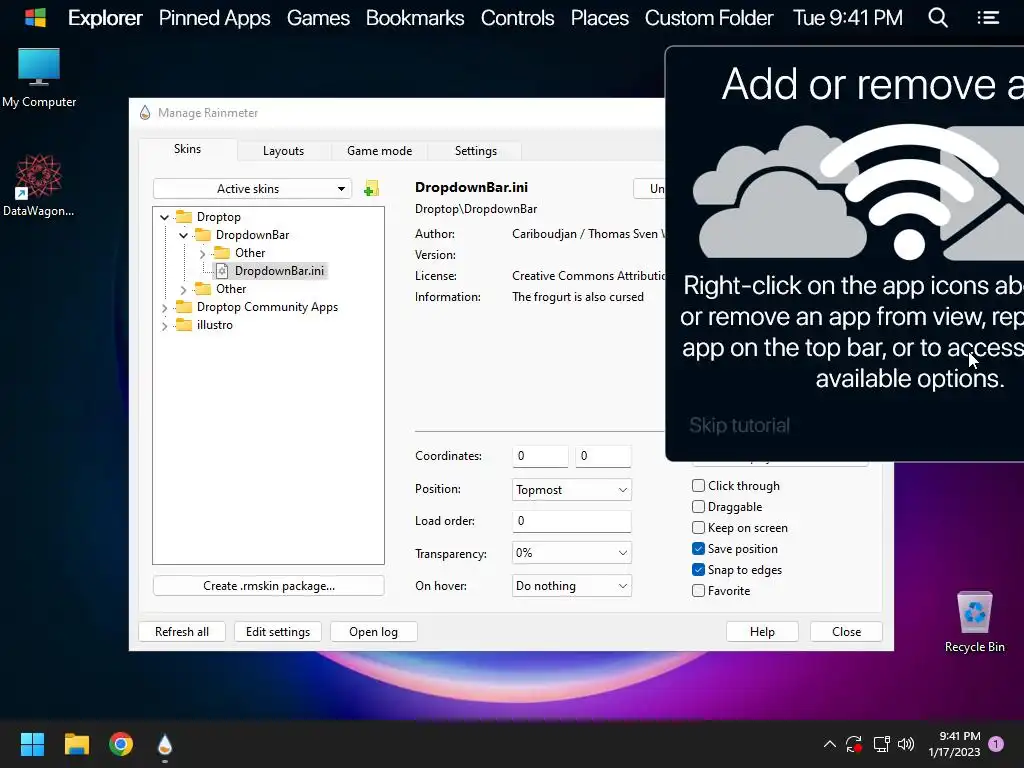Viewport: 1024px width, 768px height.
Task: Open the Places menu on top bar
Action: coord(600,18)
